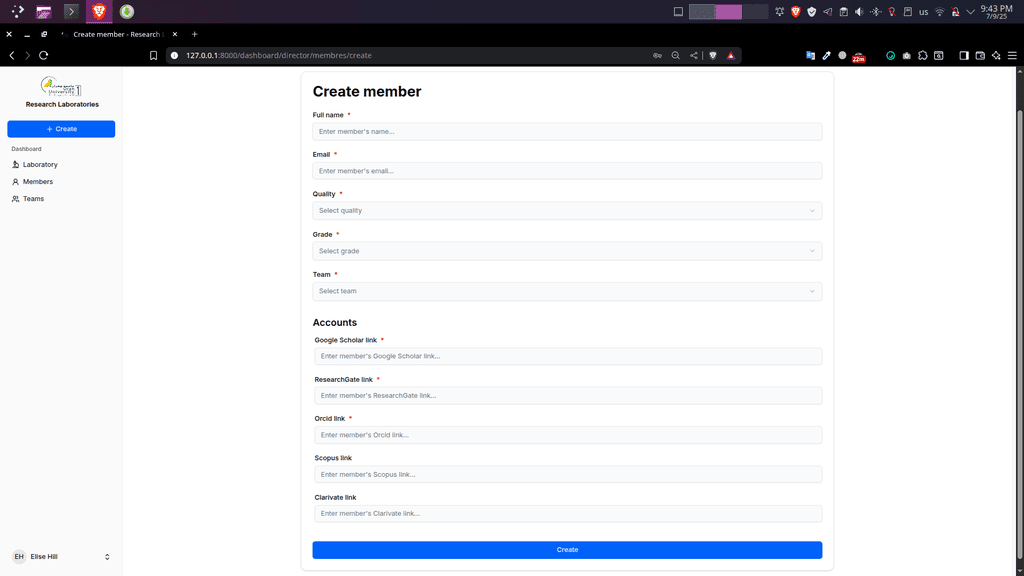Click the browser address bar URL
Screen dimensions: 1024x576
coord(279,56)
